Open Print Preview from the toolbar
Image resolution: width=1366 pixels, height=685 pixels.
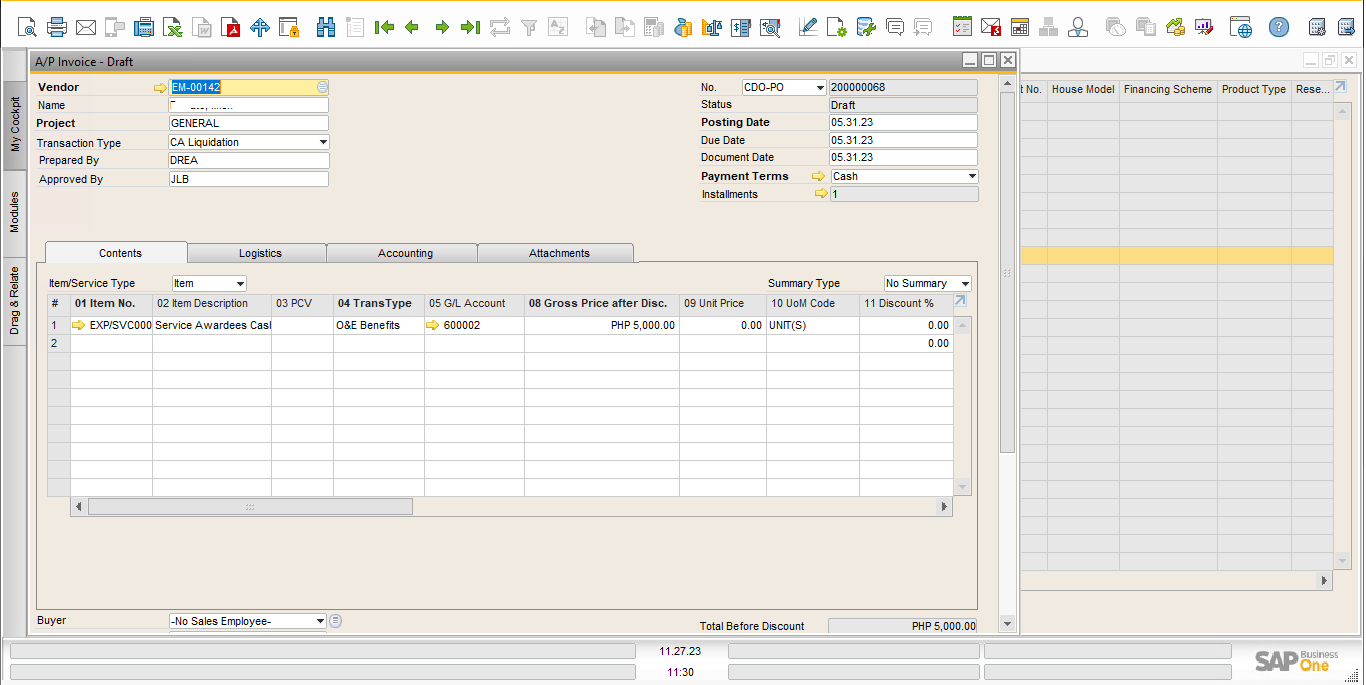[27, 27]
